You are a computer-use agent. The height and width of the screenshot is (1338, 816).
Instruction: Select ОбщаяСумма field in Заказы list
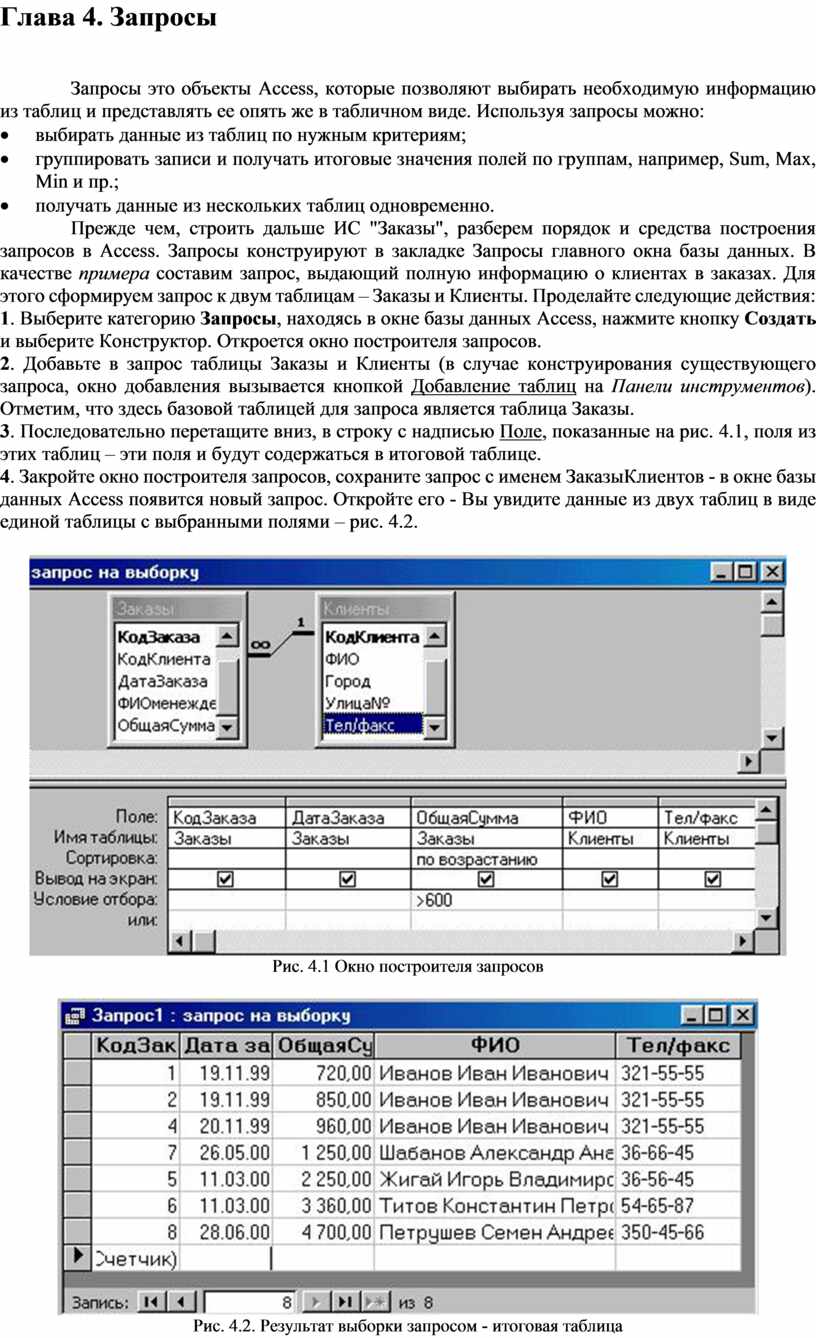click(x=165, y=727)
